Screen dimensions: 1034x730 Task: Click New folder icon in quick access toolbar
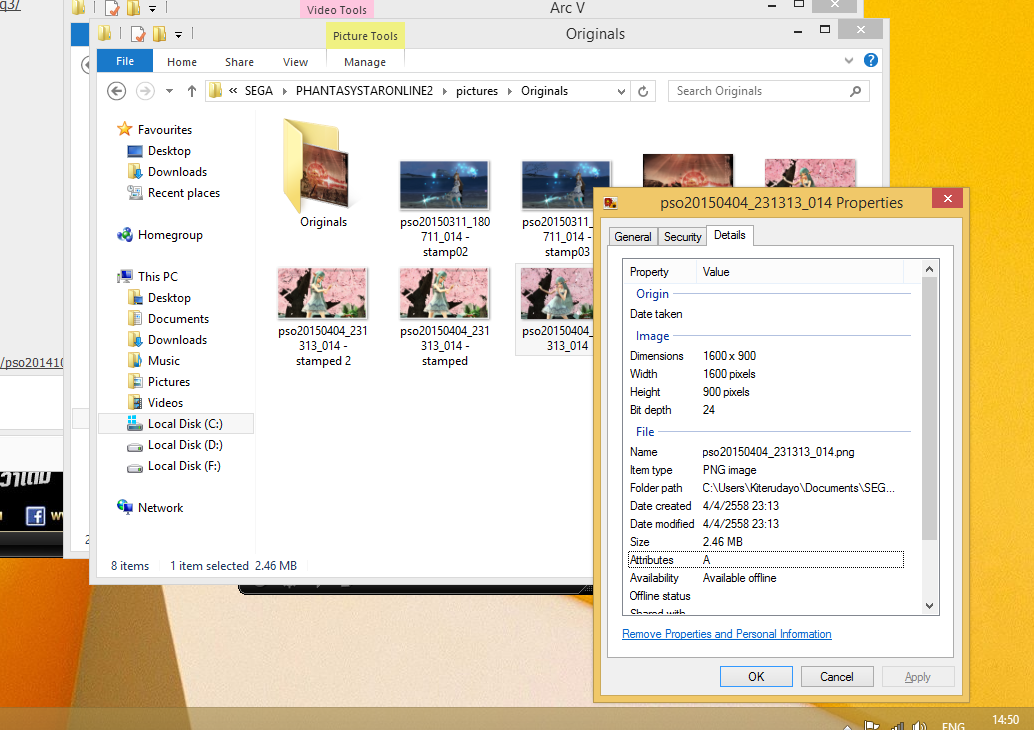(x=159, y=34)
